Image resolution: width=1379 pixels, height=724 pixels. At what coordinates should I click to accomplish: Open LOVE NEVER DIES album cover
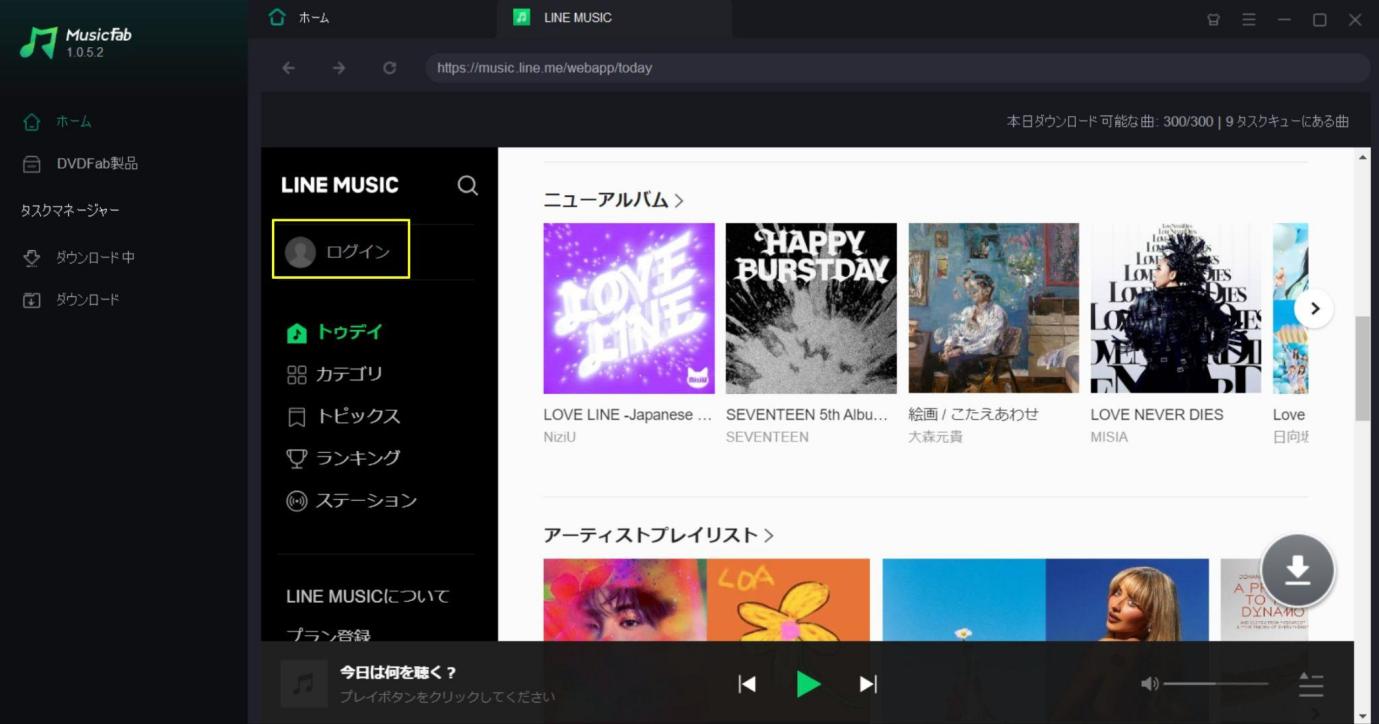[1176, 308]
